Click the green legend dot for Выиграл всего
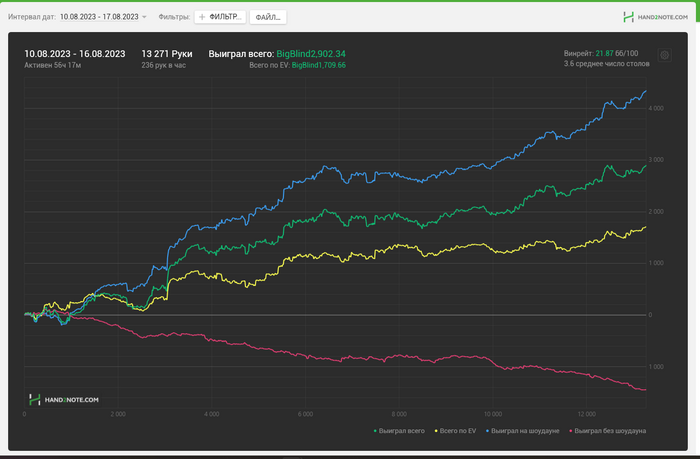Viewport: 700px width, 459px height. [x=375, y=431]
